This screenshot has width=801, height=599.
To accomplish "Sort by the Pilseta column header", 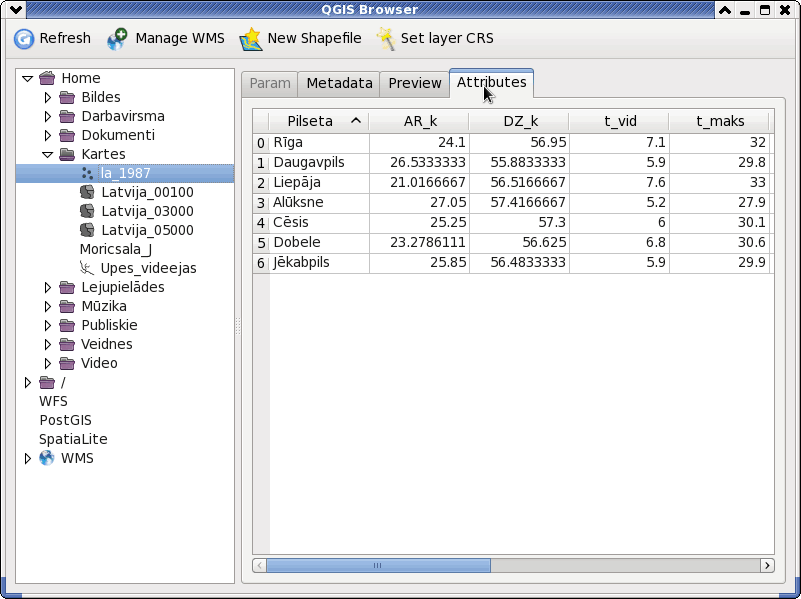I will point(319,121).
